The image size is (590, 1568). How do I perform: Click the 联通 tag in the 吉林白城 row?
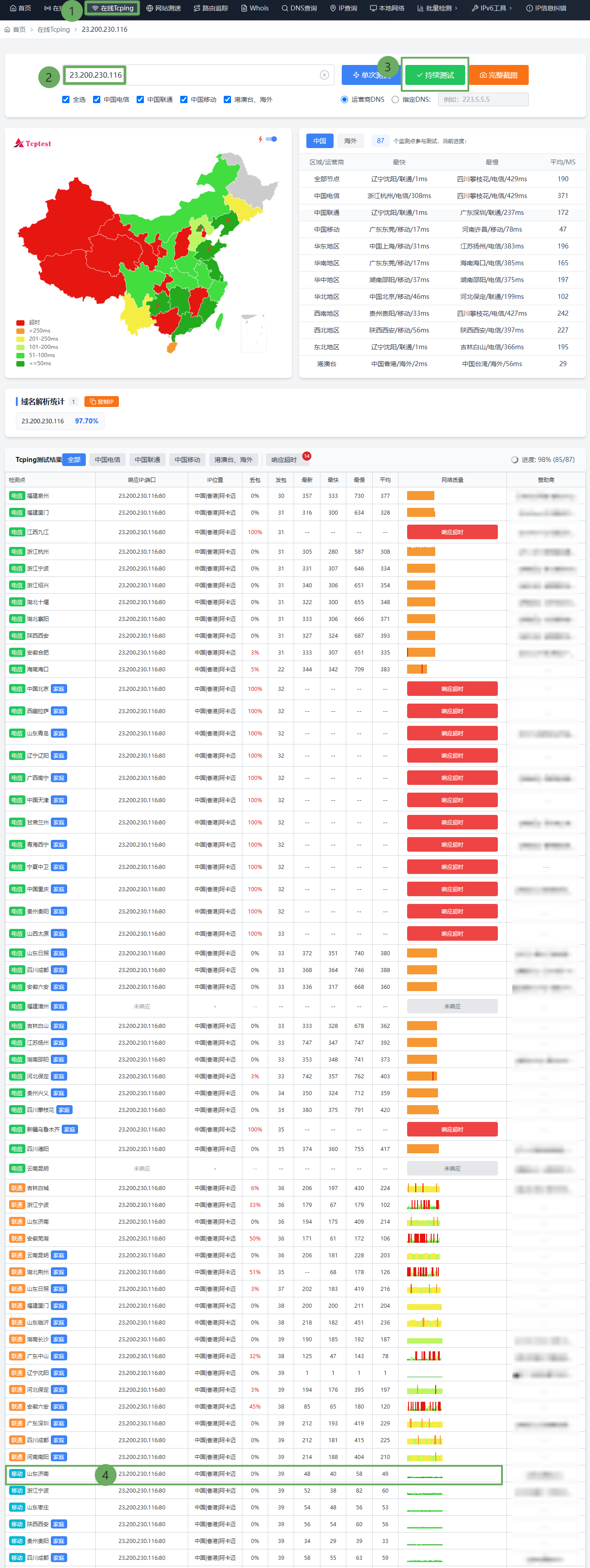coord(16,1188)
